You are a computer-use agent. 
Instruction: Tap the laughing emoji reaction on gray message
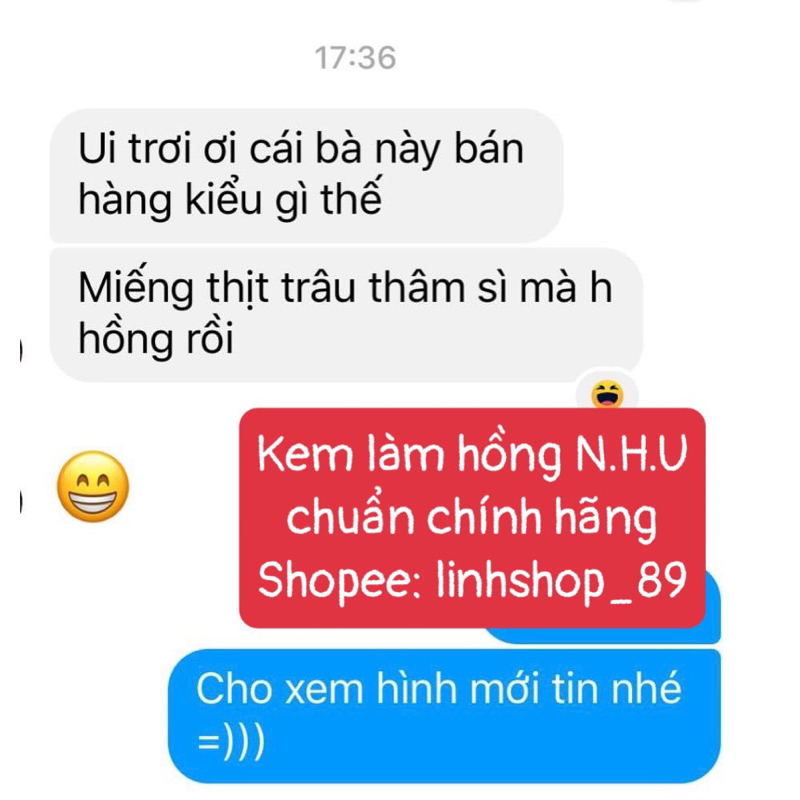[607, 393]
